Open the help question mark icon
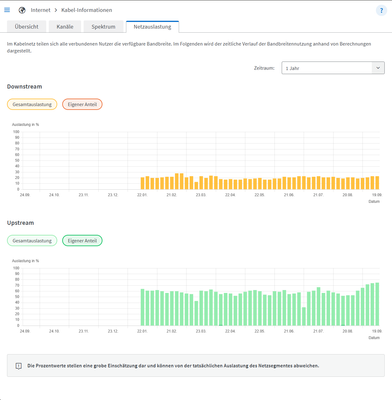Image resolution: width=392 pixels, height=400 pixels. (x=381, y=10)
